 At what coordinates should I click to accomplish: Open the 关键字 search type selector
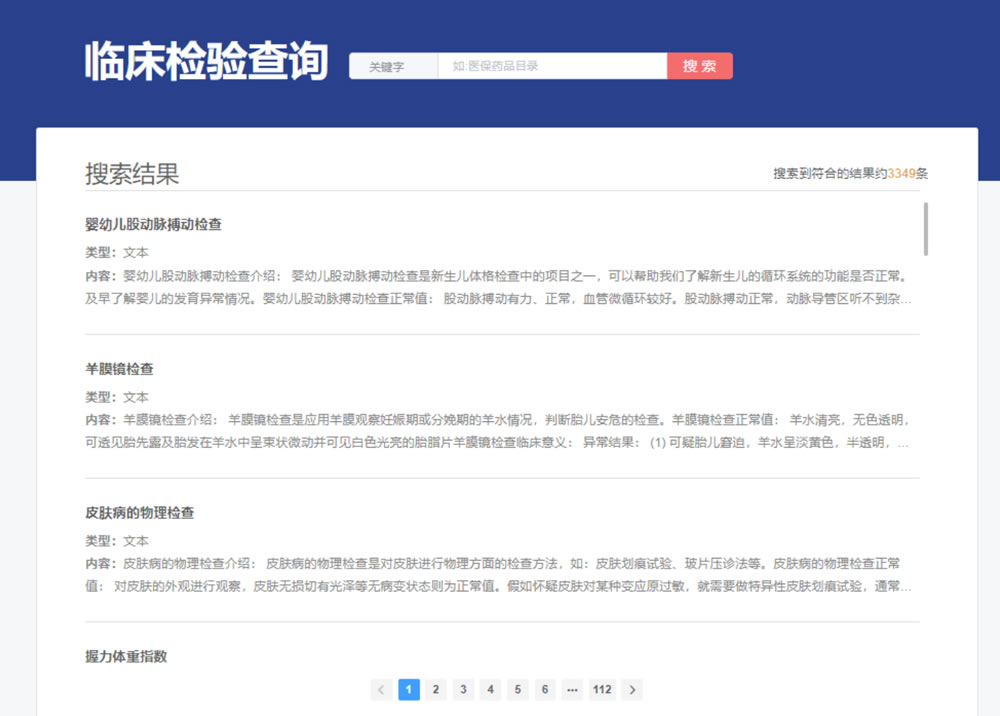(x=393, y=66)
